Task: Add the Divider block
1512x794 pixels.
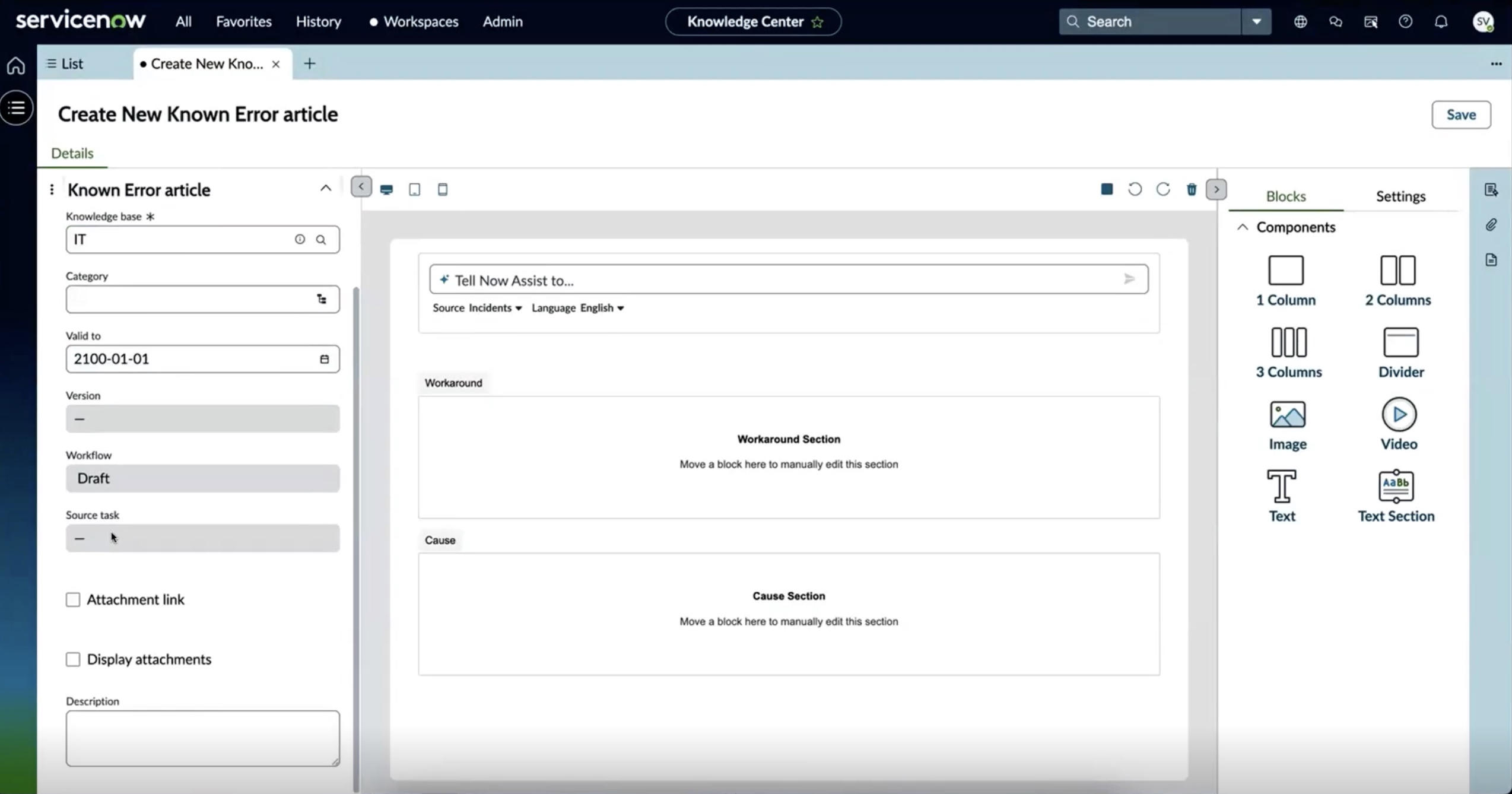Action: point(1400,352)
